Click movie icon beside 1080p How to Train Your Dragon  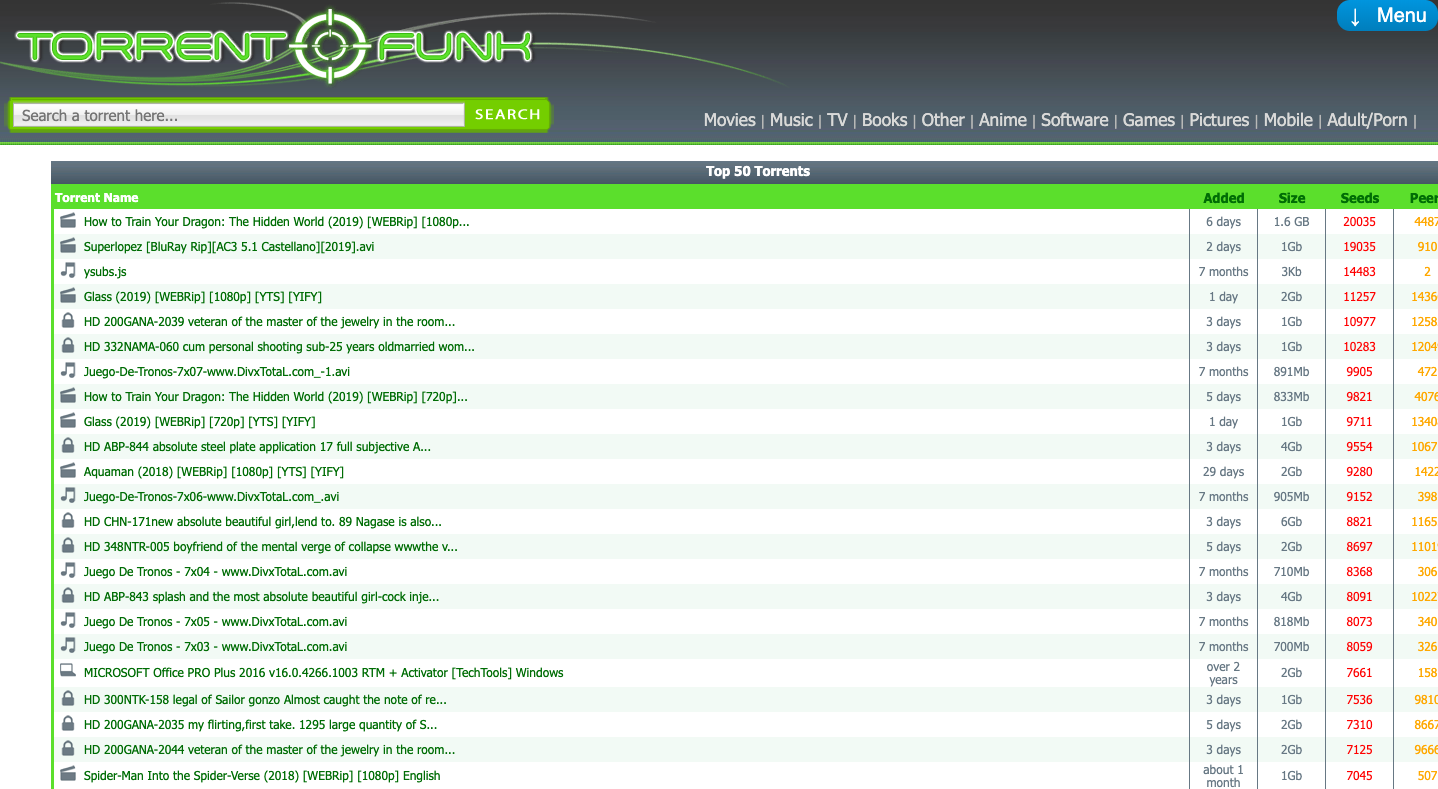pyautogui.click(x=68, y=221)
